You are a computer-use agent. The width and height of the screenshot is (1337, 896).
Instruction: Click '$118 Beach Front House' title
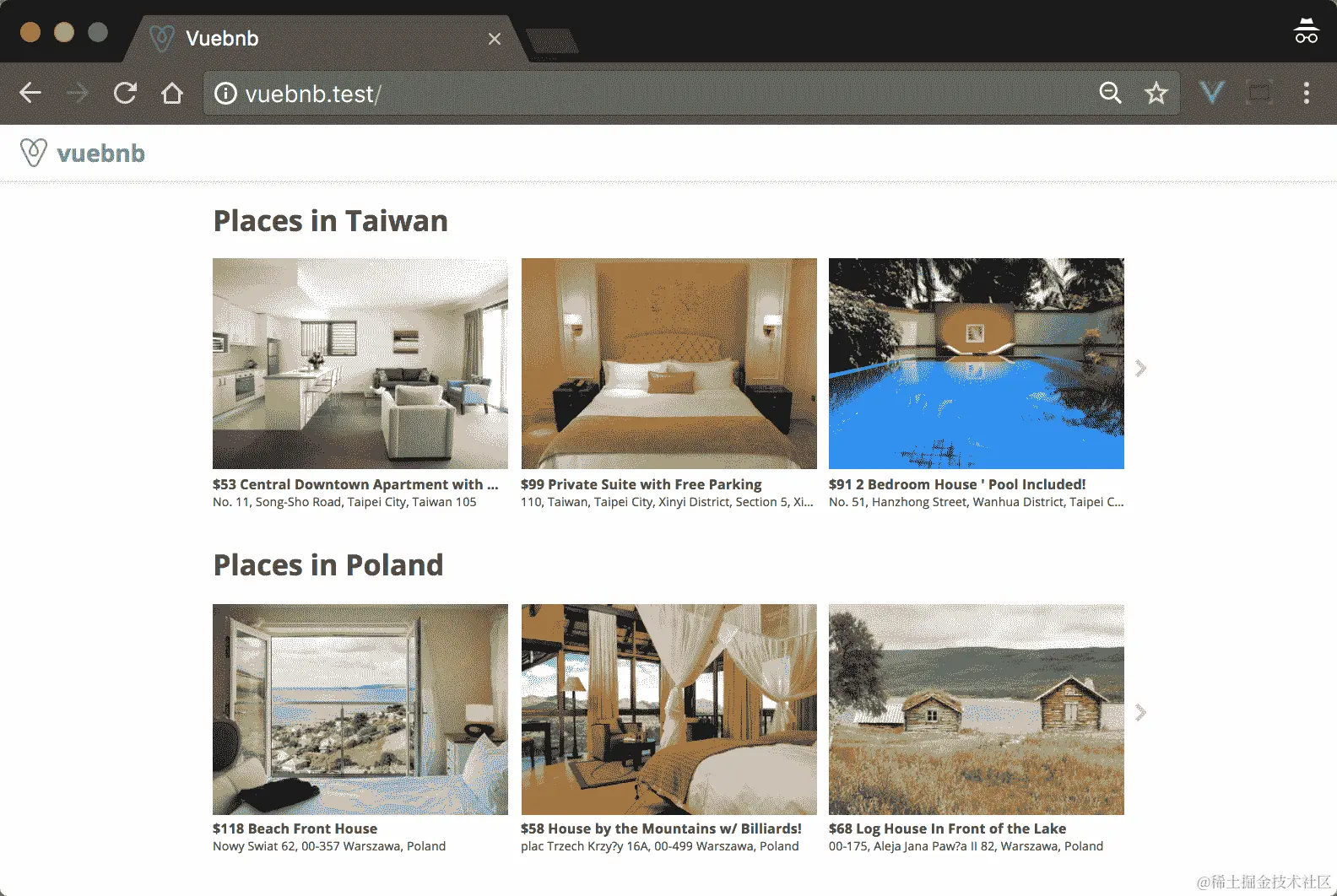click(295, 829)
